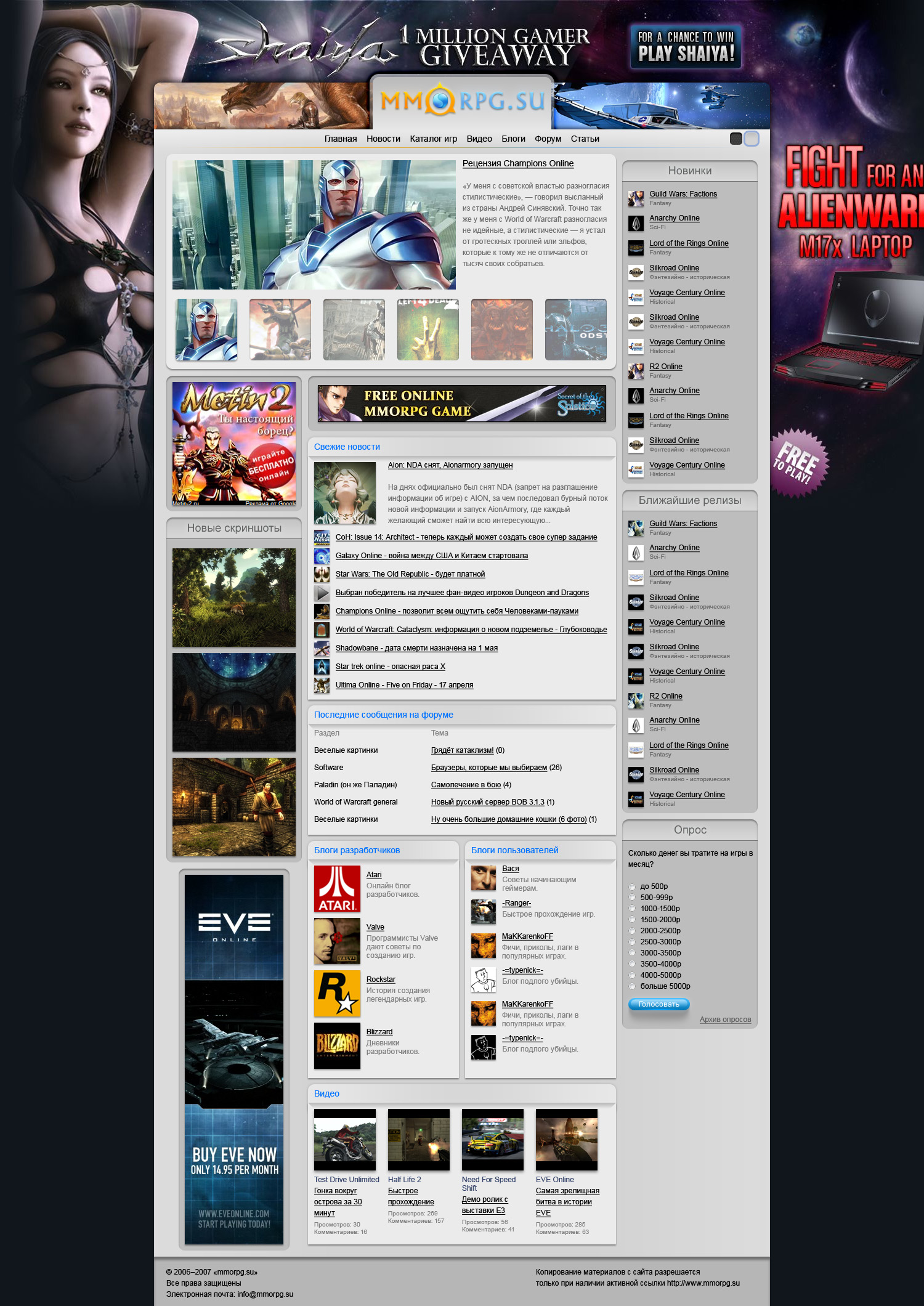The width and height of the screenshot is (924, 1306).
Task: Select the '3500-4000р' radio option
Action: pyautogui.click(x=632, y=965)
